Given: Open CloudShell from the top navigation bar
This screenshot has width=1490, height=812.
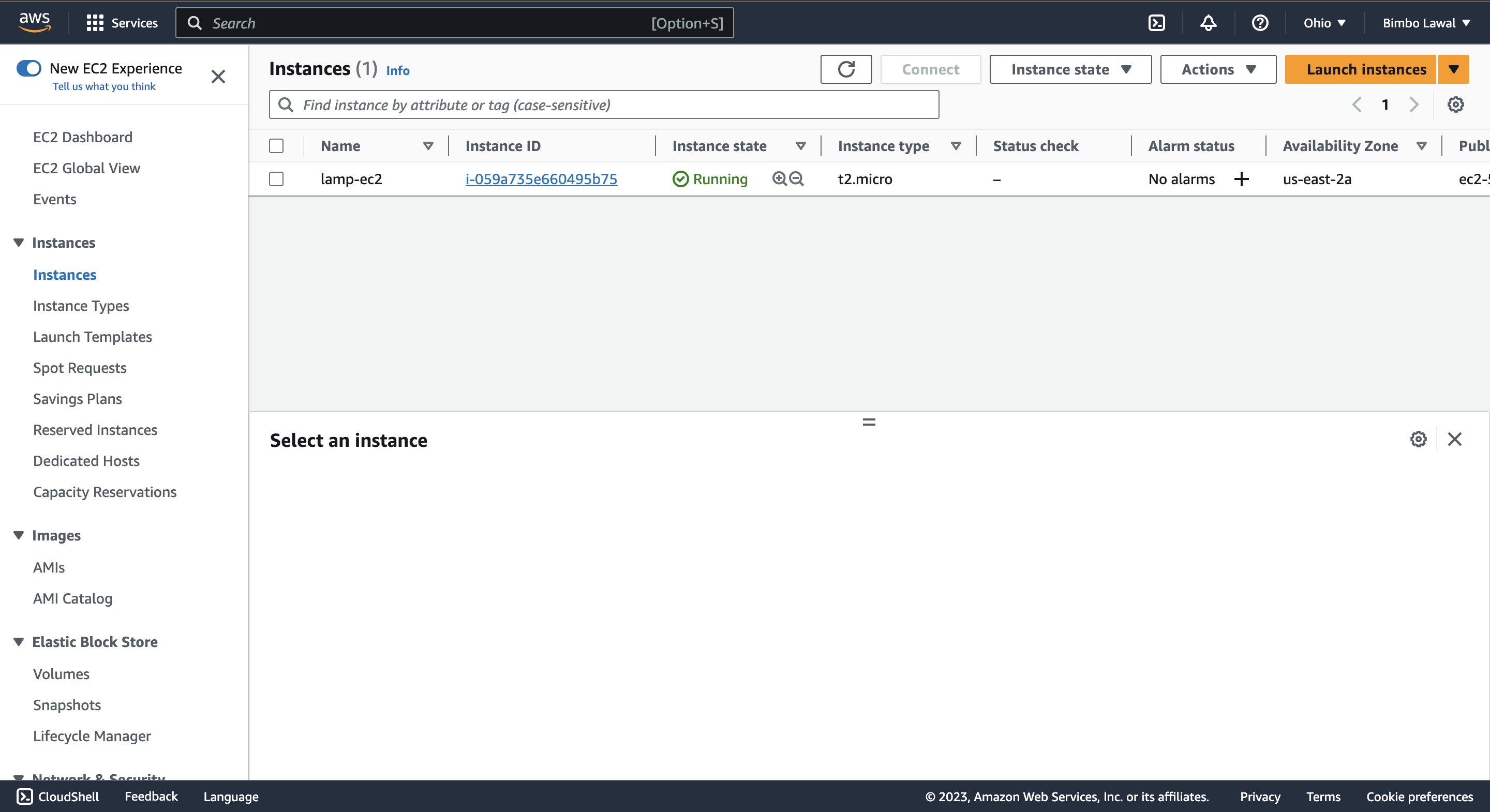Looking at the screenshot, I should point(1157,23).
